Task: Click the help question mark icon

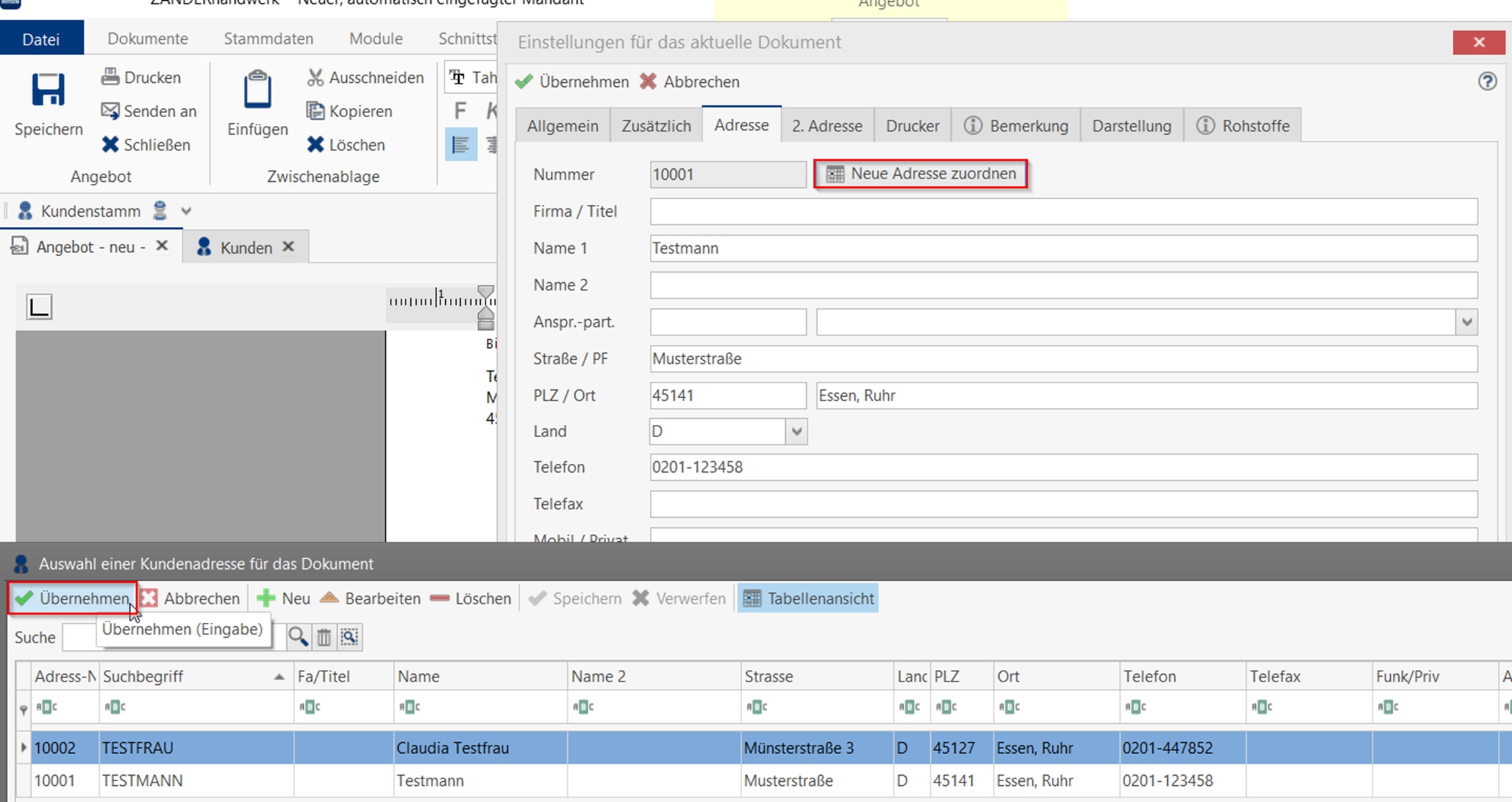Action: 1487,81
